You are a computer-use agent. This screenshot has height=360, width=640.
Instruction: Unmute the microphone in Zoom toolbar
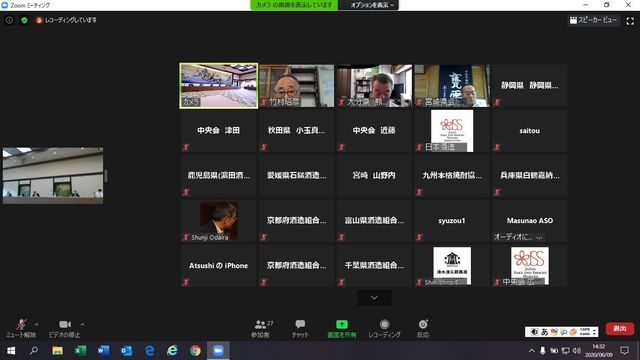point(21,328)
